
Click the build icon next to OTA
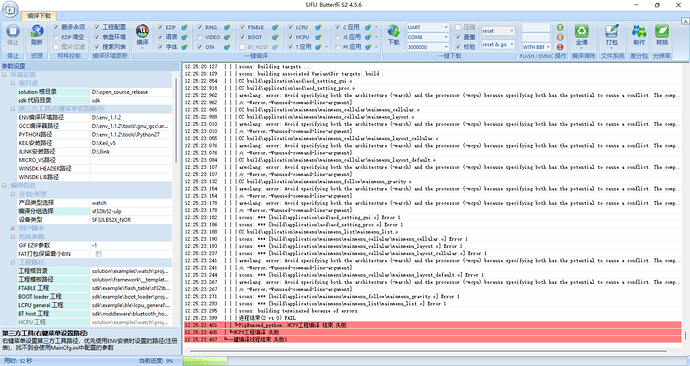coord(227,47)
